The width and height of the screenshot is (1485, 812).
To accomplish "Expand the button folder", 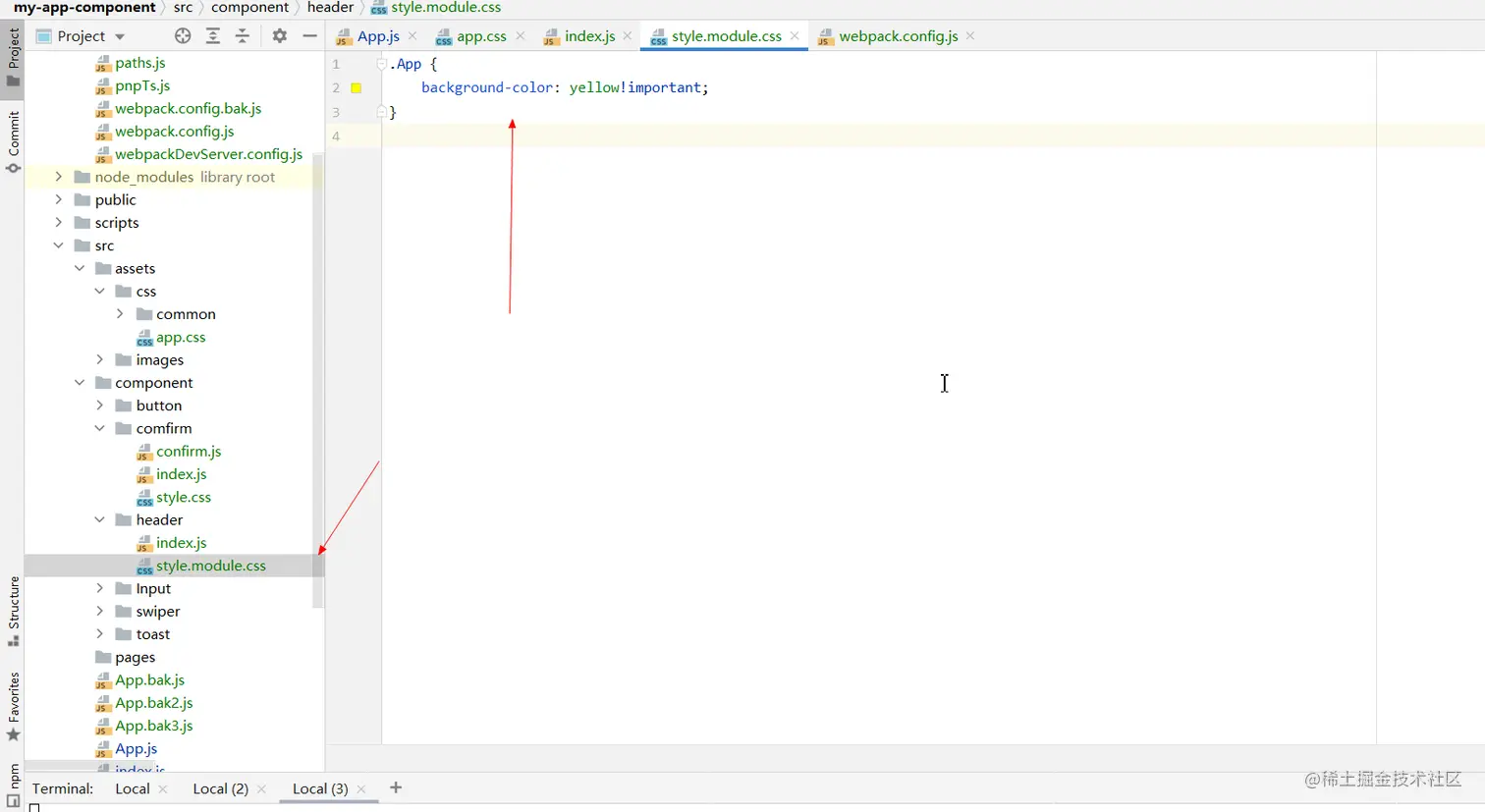I will [x=100, y=406].
